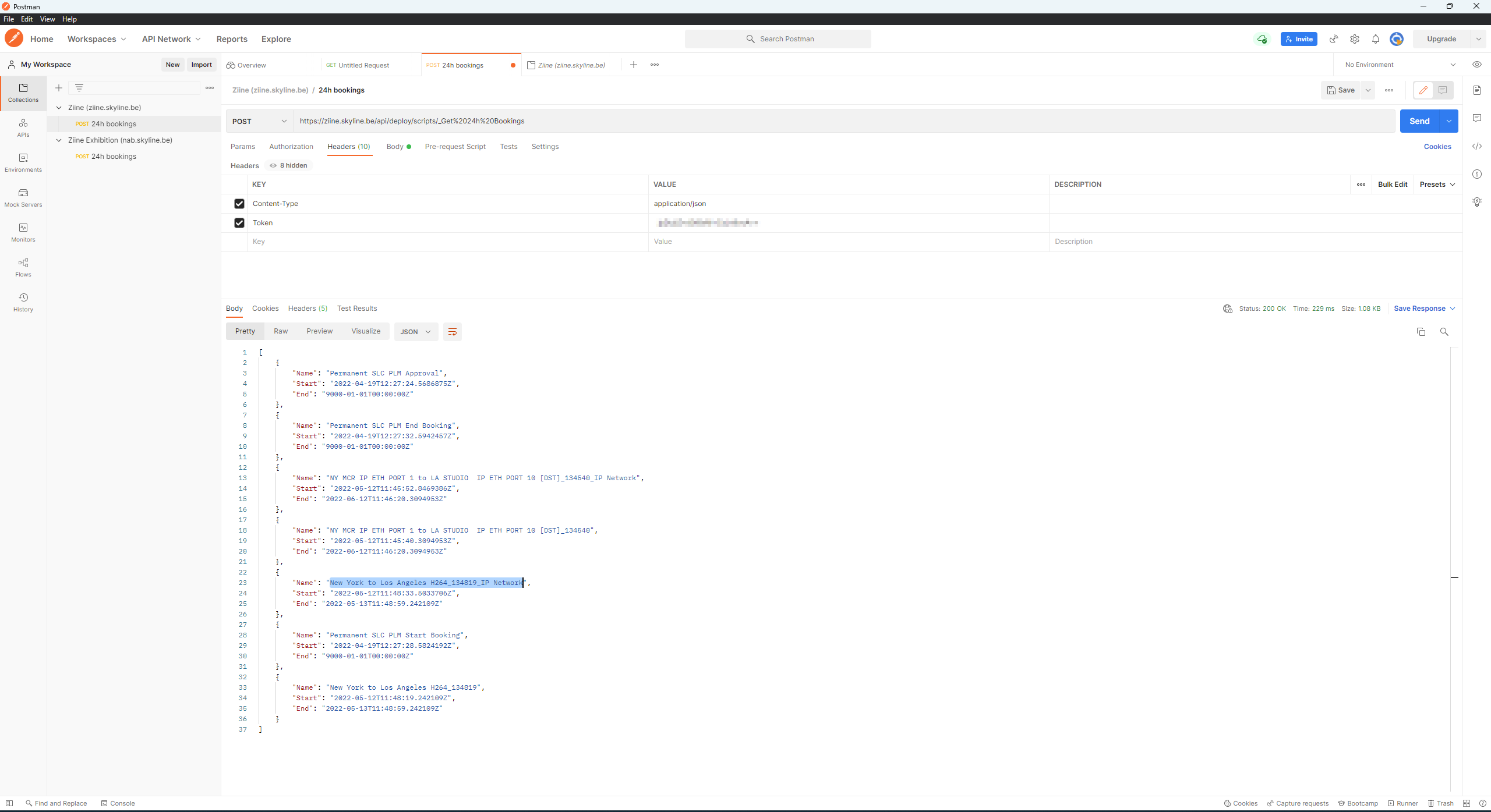Open the History sidebar panel
1491x812 pixels.
[23, 302]
